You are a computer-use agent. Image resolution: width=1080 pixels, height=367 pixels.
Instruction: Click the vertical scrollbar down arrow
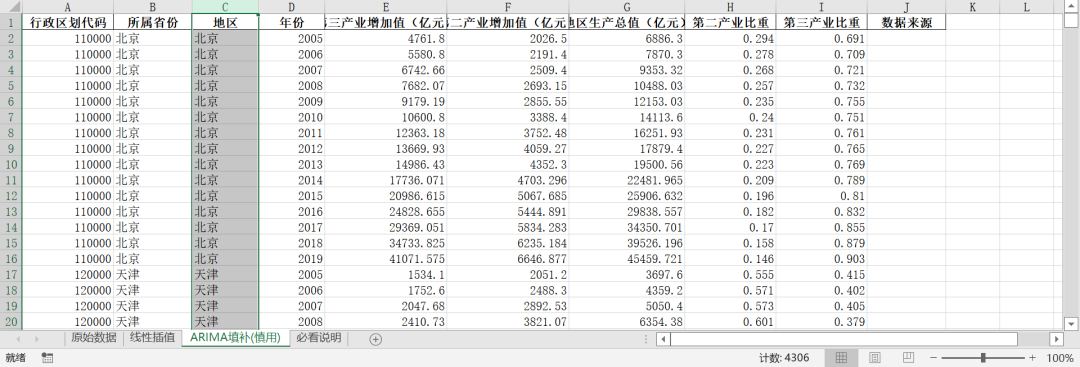pos(1071,323)
